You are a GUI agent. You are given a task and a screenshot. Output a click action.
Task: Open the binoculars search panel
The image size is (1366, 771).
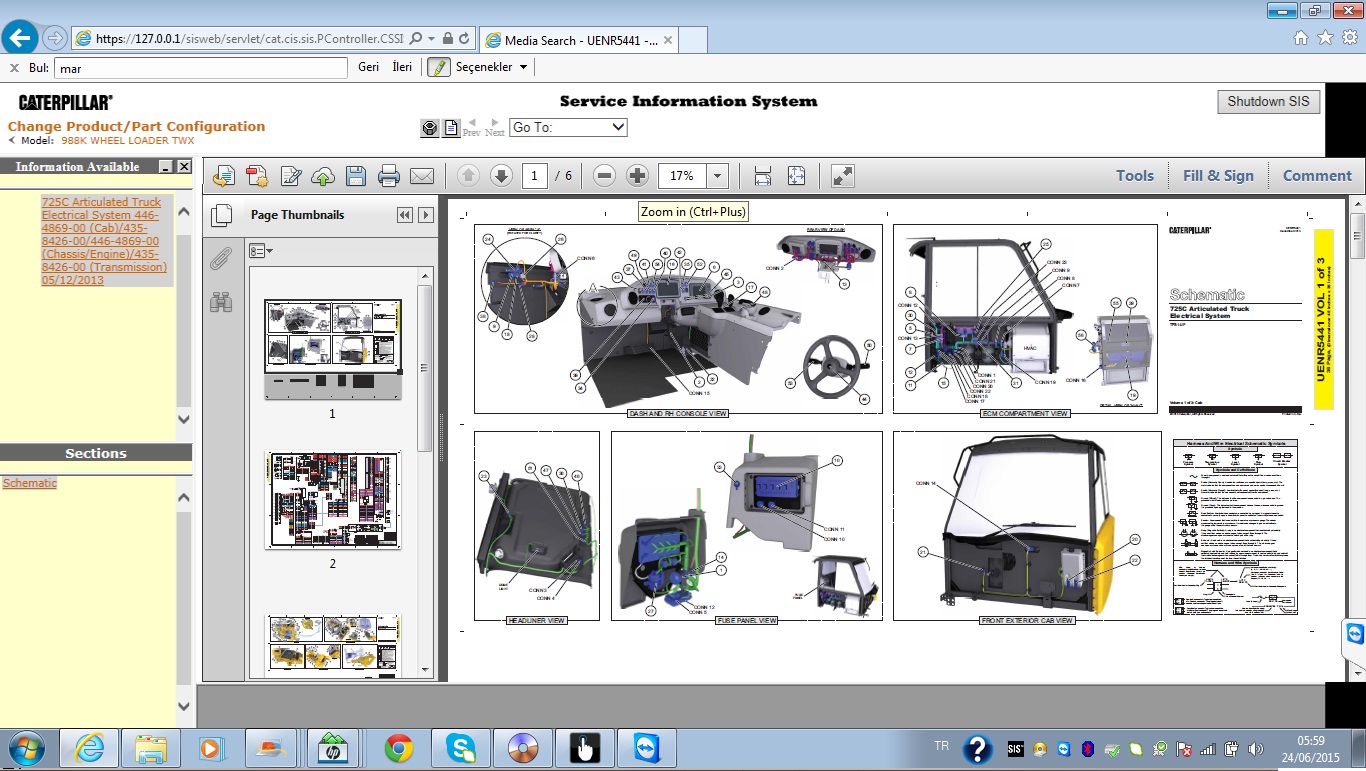(221, 301)
